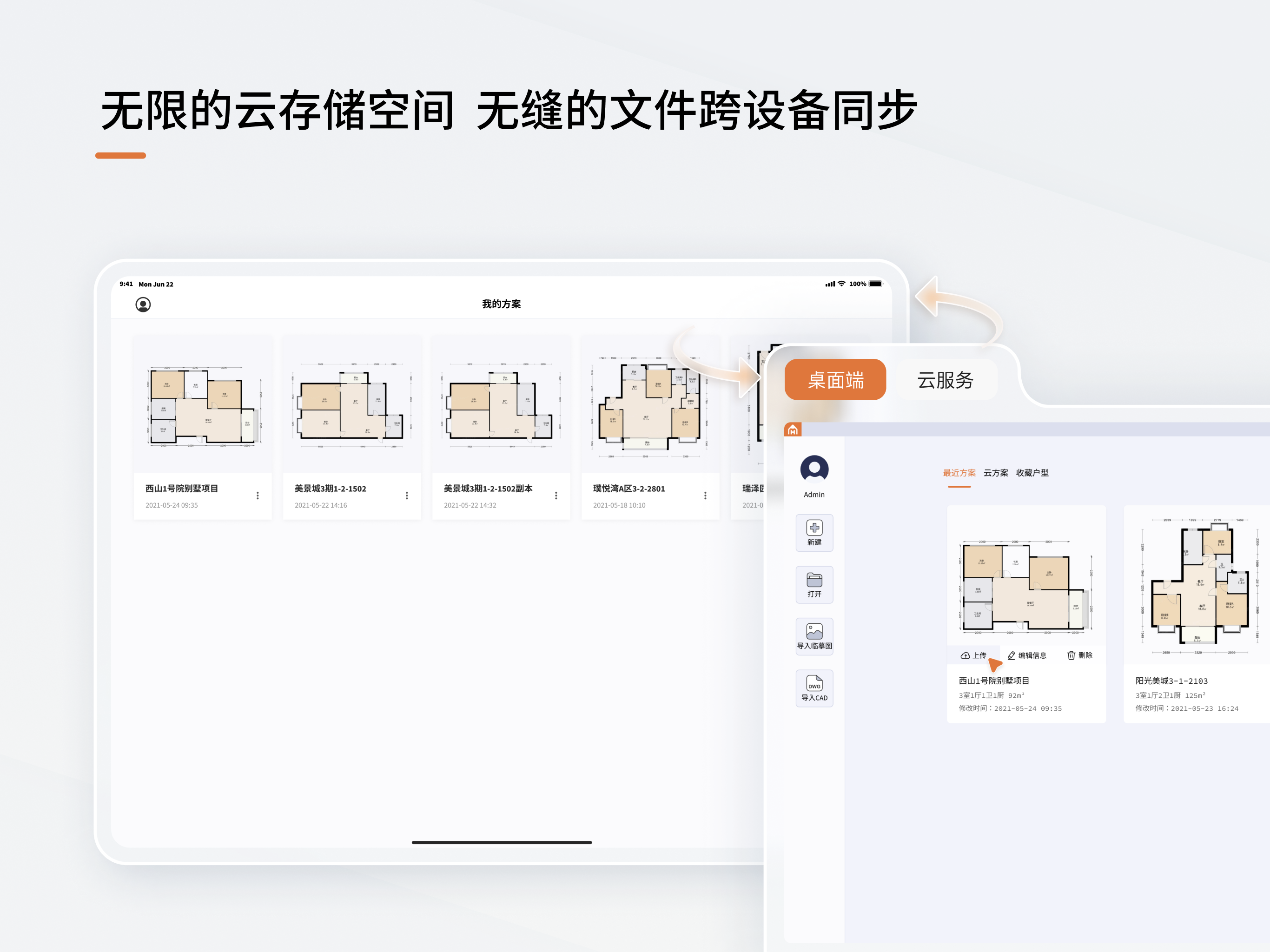The width and height of the screenshot is (1270, 952).
Task: Click date 2021-05-22 14:16 text
Action: (x=320, y=505)
